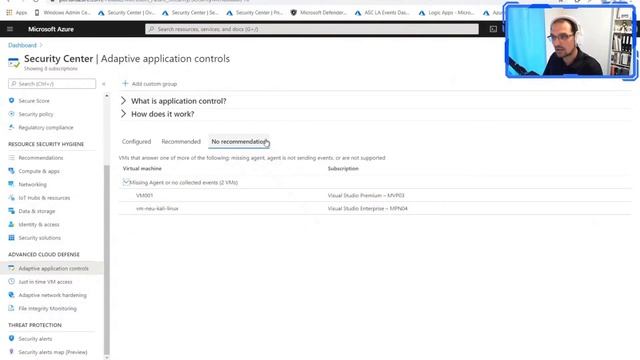Open the Windows Admin Center bookmark
Viewport: 640px width, 360px height.
[x=62, y=13]
